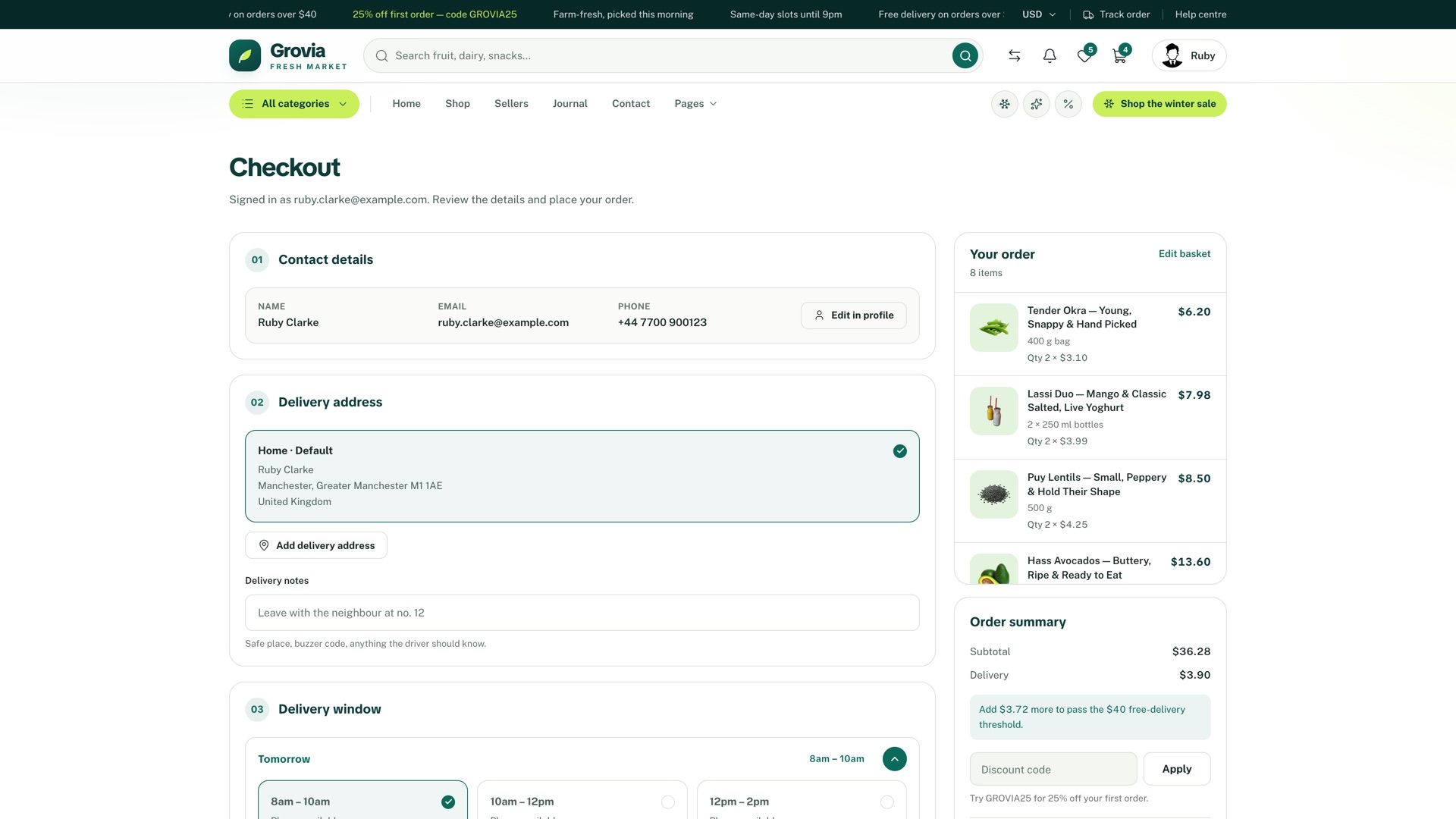Image resolution: width=1456 pixels, height=819 pixels.
Task: Focus the Discount code input field
Action: pos(1053,769)
